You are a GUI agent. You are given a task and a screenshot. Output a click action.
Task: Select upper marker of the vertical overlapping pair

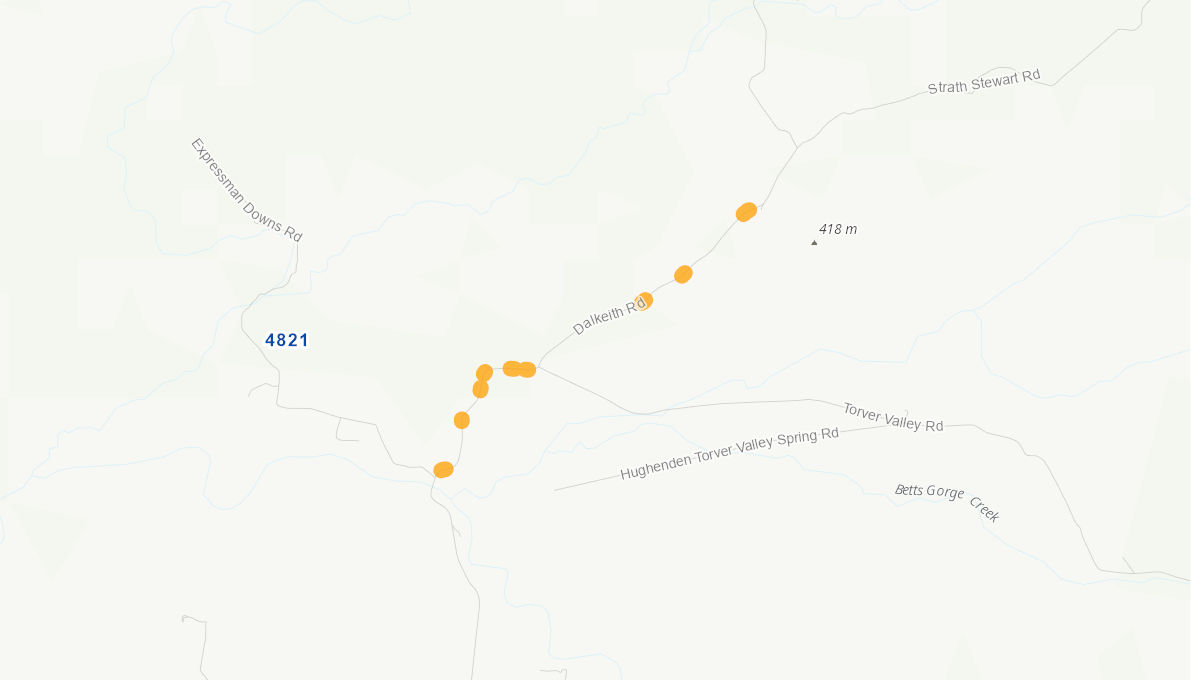tap(485, 373)
